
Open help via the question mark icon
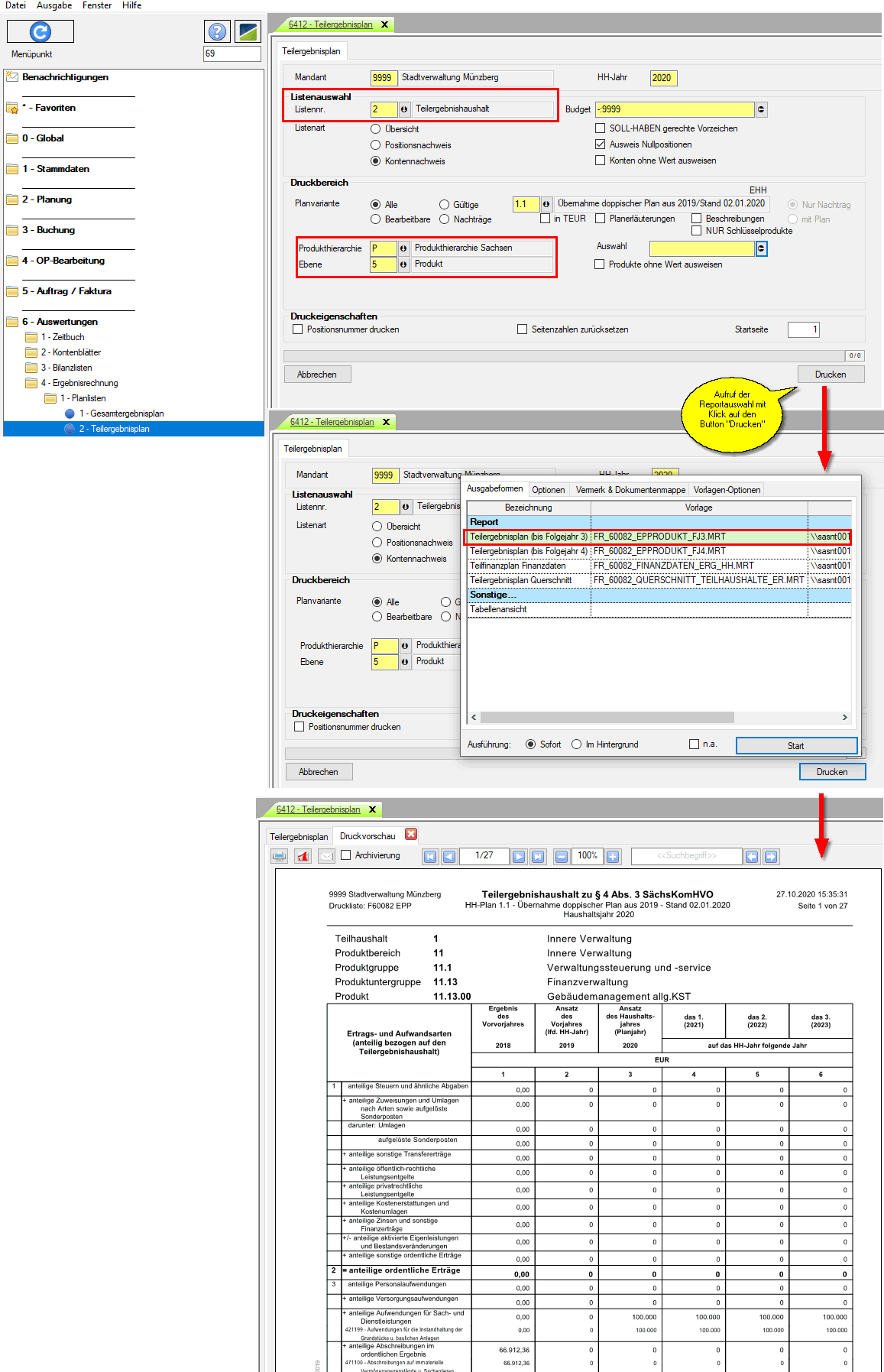point(218,31)
